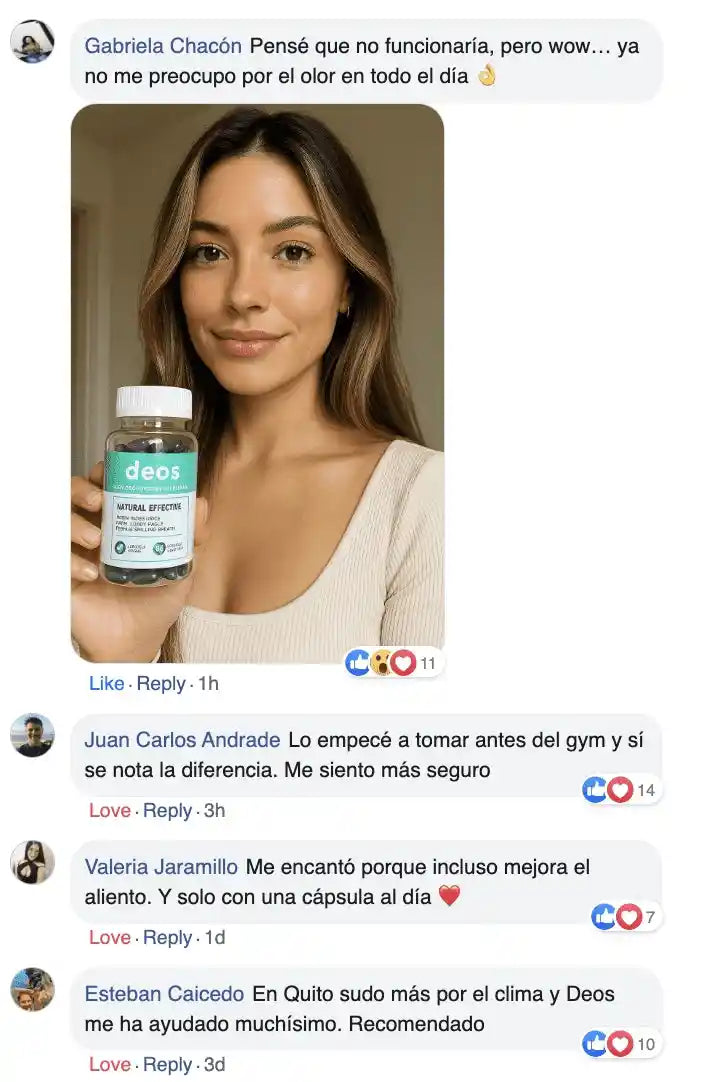
Task: Toggle Love on Juan Carlos Andrade's comment
Action: (x=110, y=810)
